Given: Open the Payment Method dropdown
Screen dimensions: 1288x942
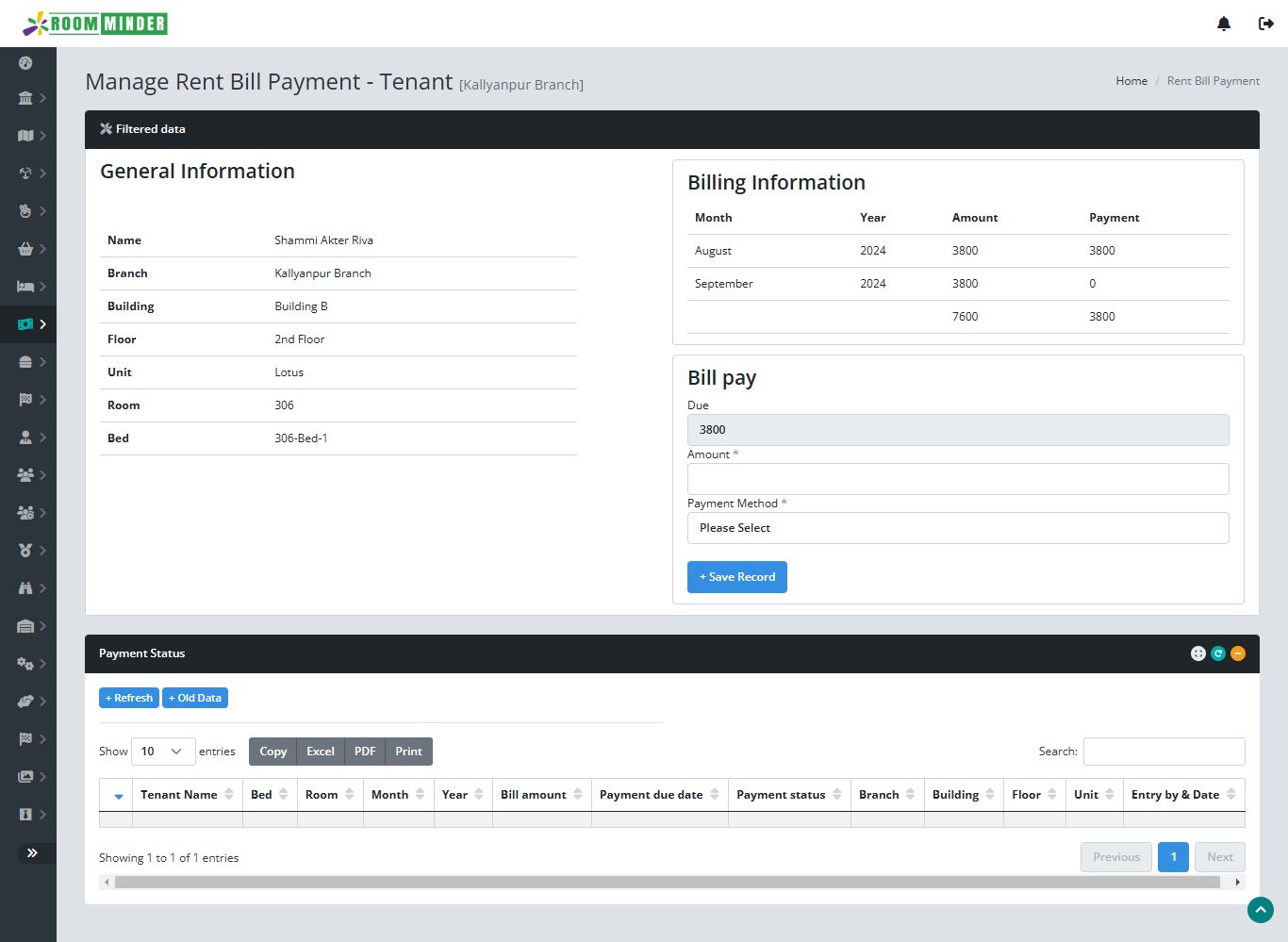Looking at the screenshot, I should 957,528.
